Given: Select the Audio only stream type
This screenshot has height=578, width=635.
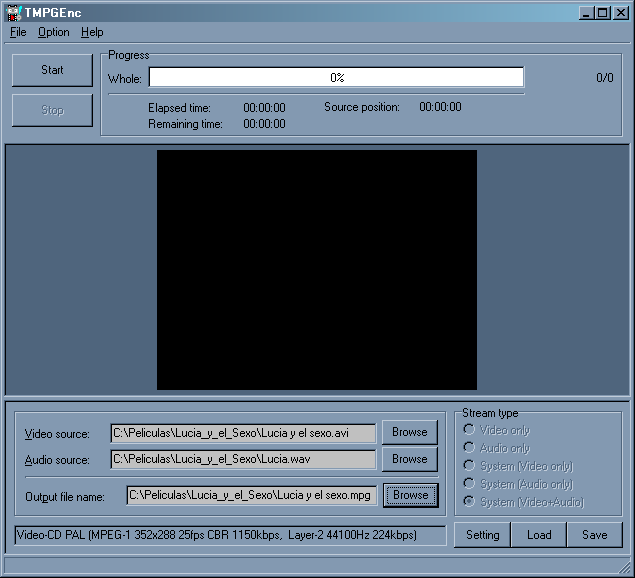Looking at the screenshot, I should [x=470, y=448].
